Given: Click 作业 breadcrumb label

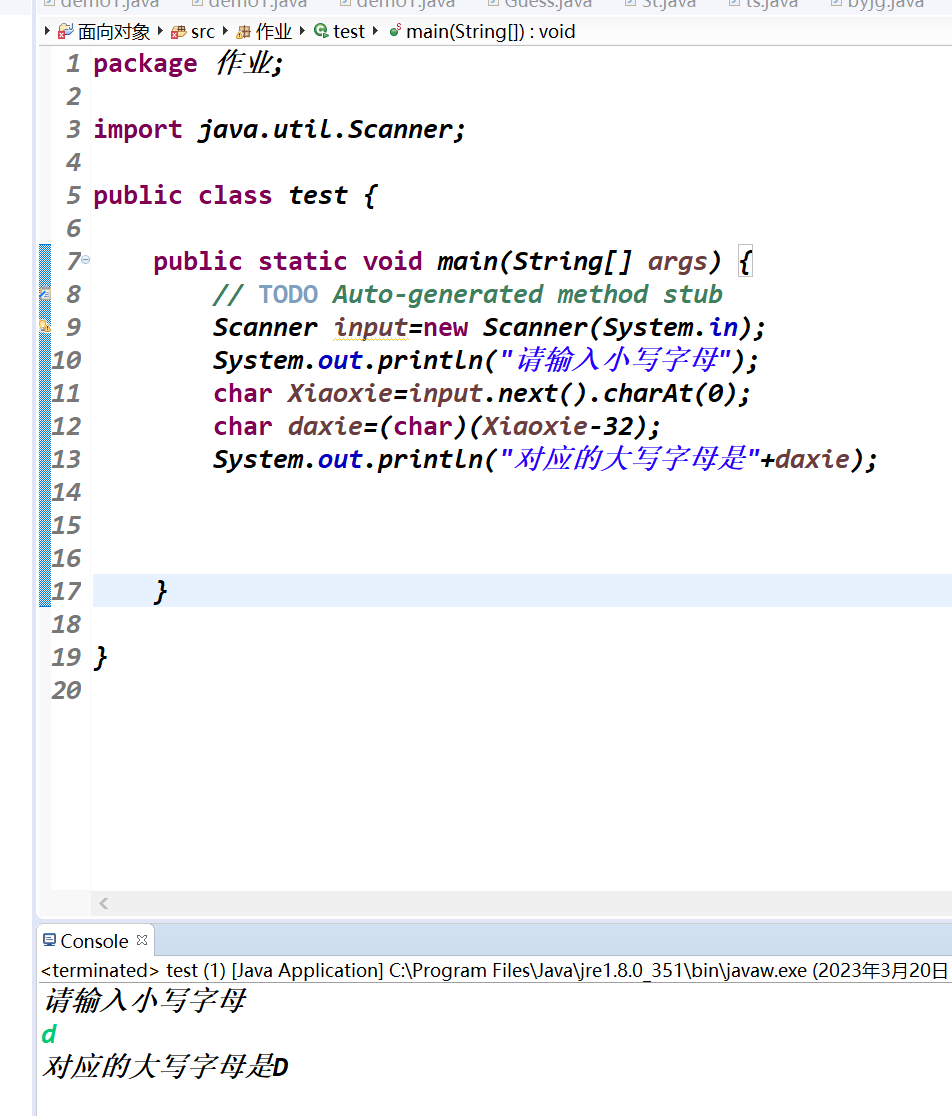Looking at the screenshot, I should point(274,32).
